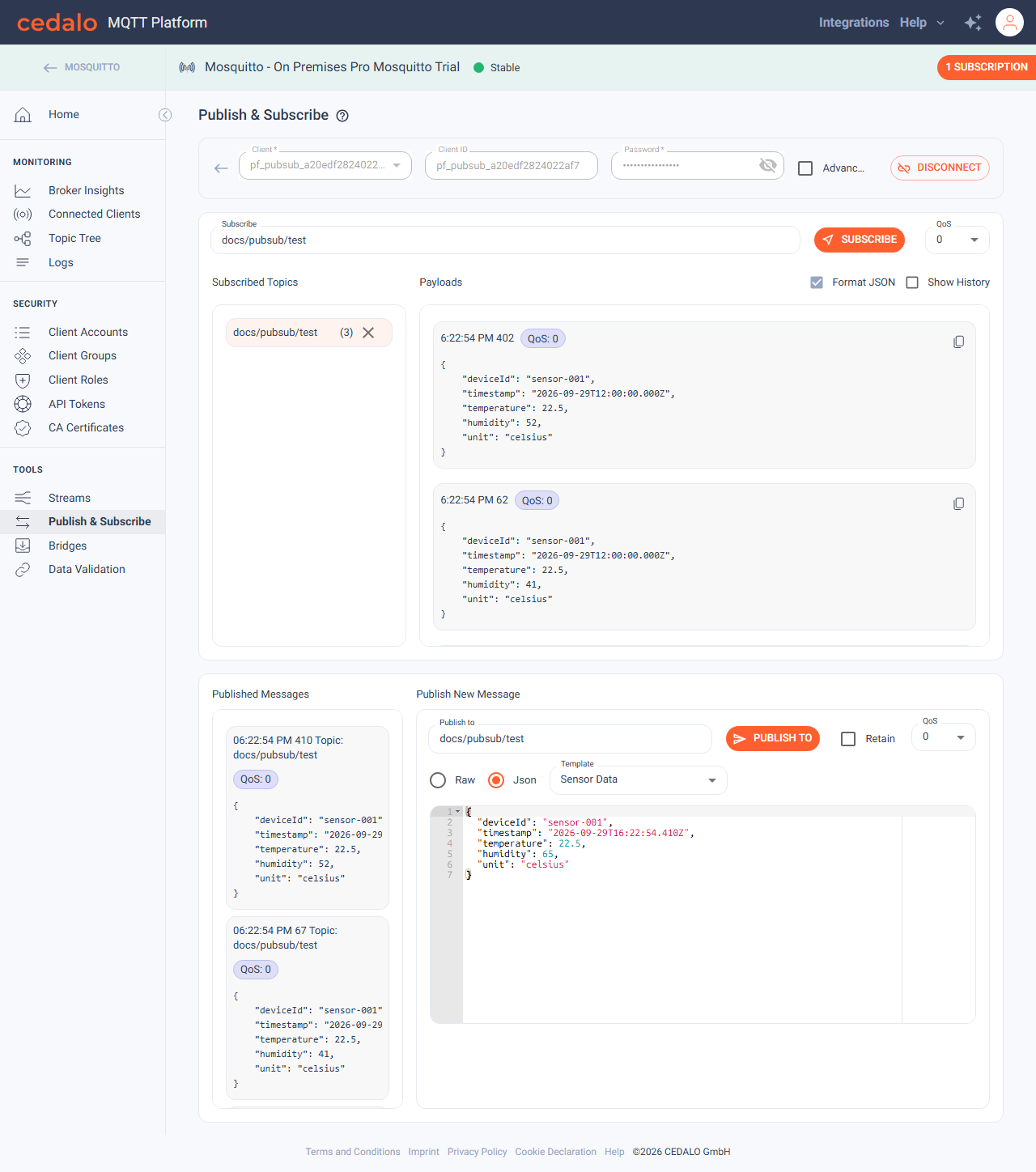Select Publish & Subscribe sidebar item
The width and height of the screenshot is (1036, 1172).
tap(83, 522)
